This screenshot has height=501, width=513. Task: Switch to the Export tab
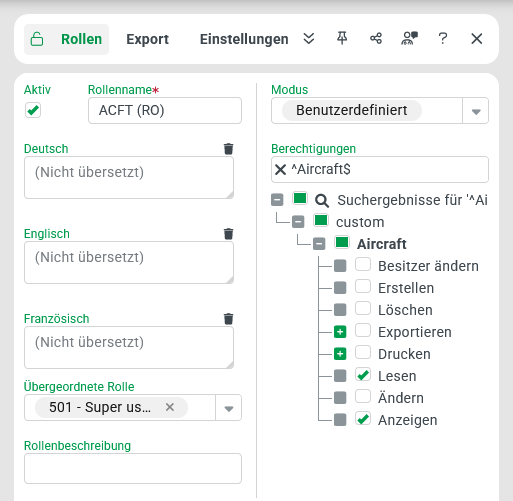tap(147, 39)
